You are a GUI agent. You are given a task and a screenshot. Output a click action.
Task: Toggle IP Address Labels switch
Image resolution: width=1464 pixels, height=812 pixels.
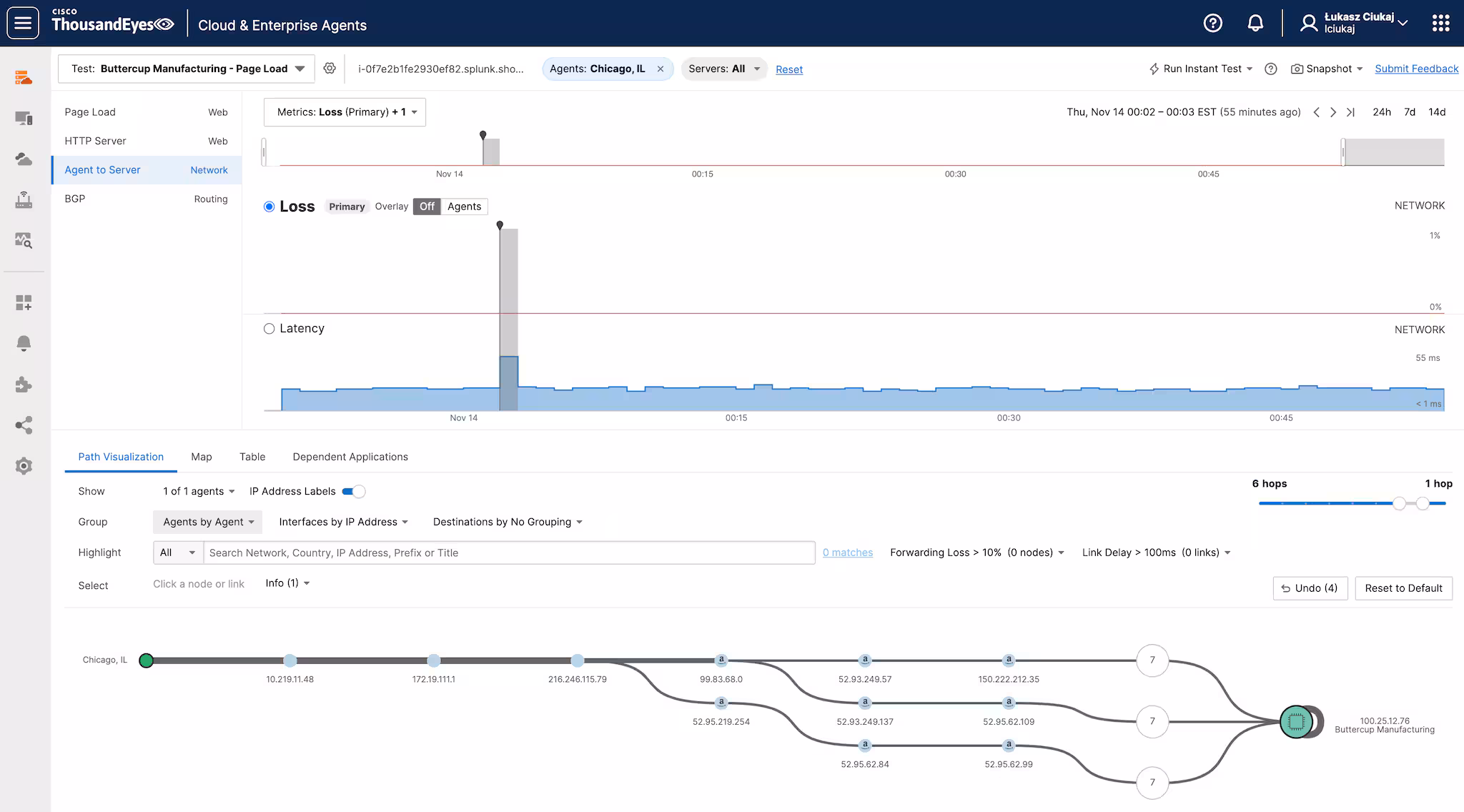(354, 492)
